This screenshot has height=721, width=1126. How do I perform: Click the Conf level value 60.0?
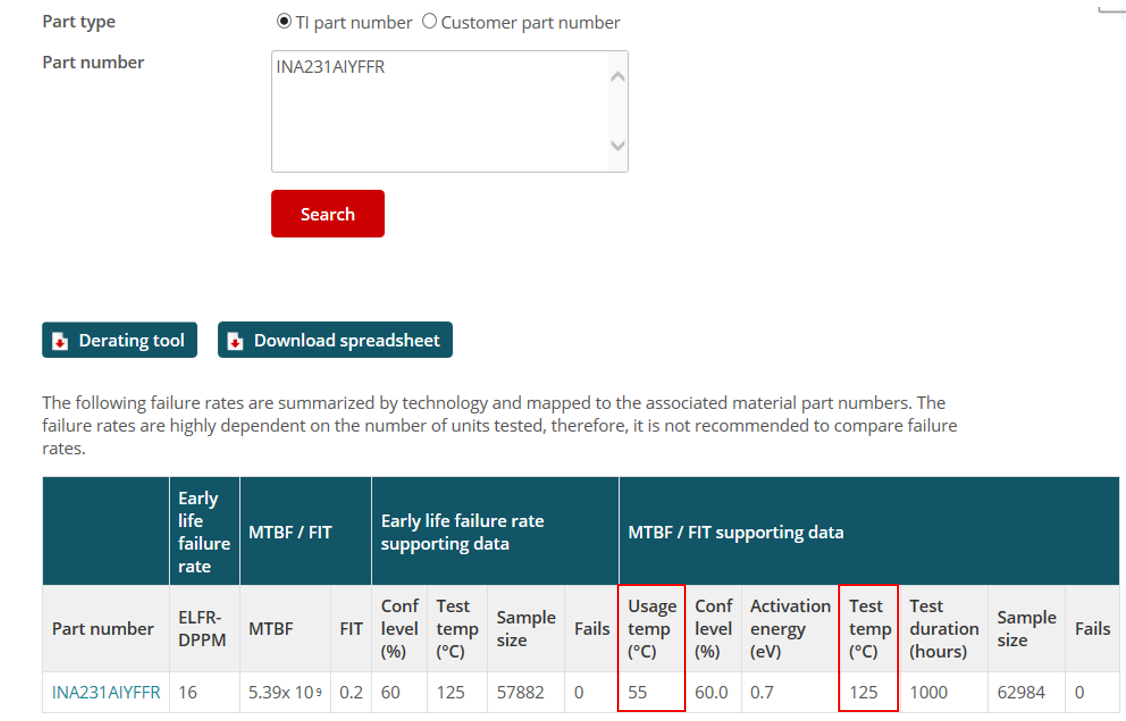pyautogui.click(x=712, y=692)
